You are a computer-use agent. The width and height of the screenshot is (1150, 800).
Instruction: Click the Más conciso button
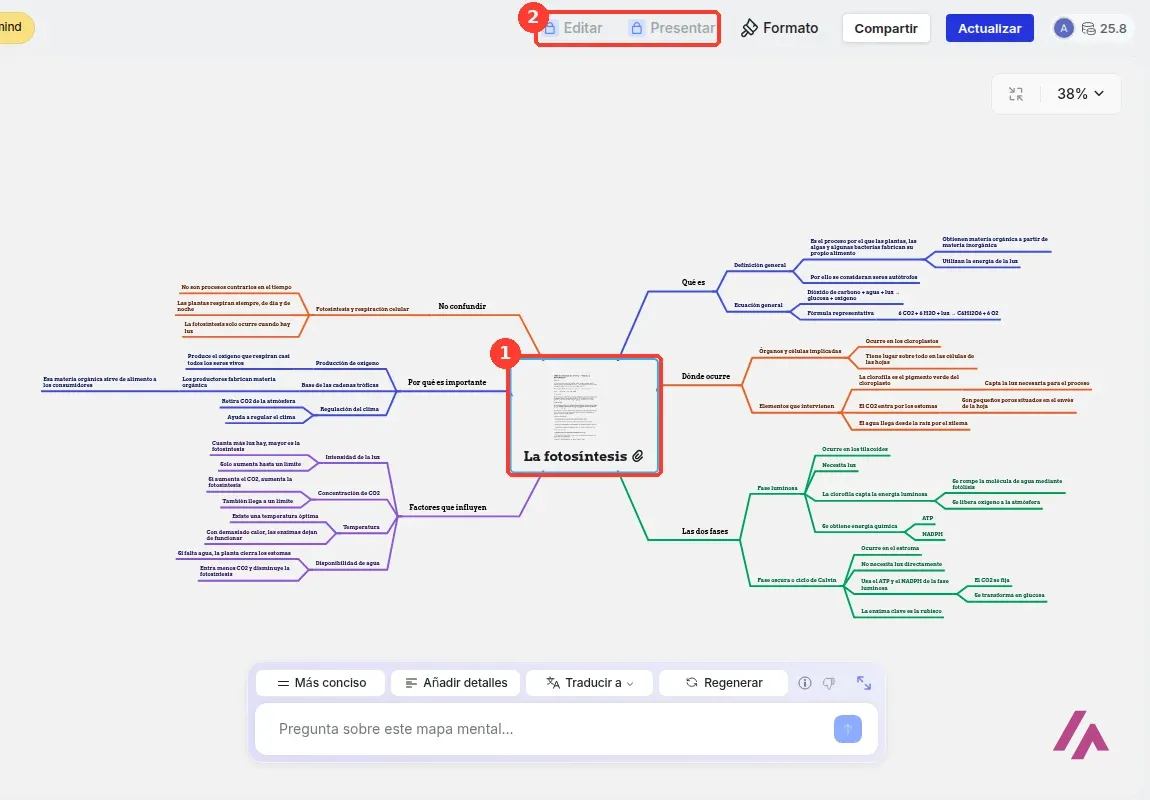pos(321,683)
